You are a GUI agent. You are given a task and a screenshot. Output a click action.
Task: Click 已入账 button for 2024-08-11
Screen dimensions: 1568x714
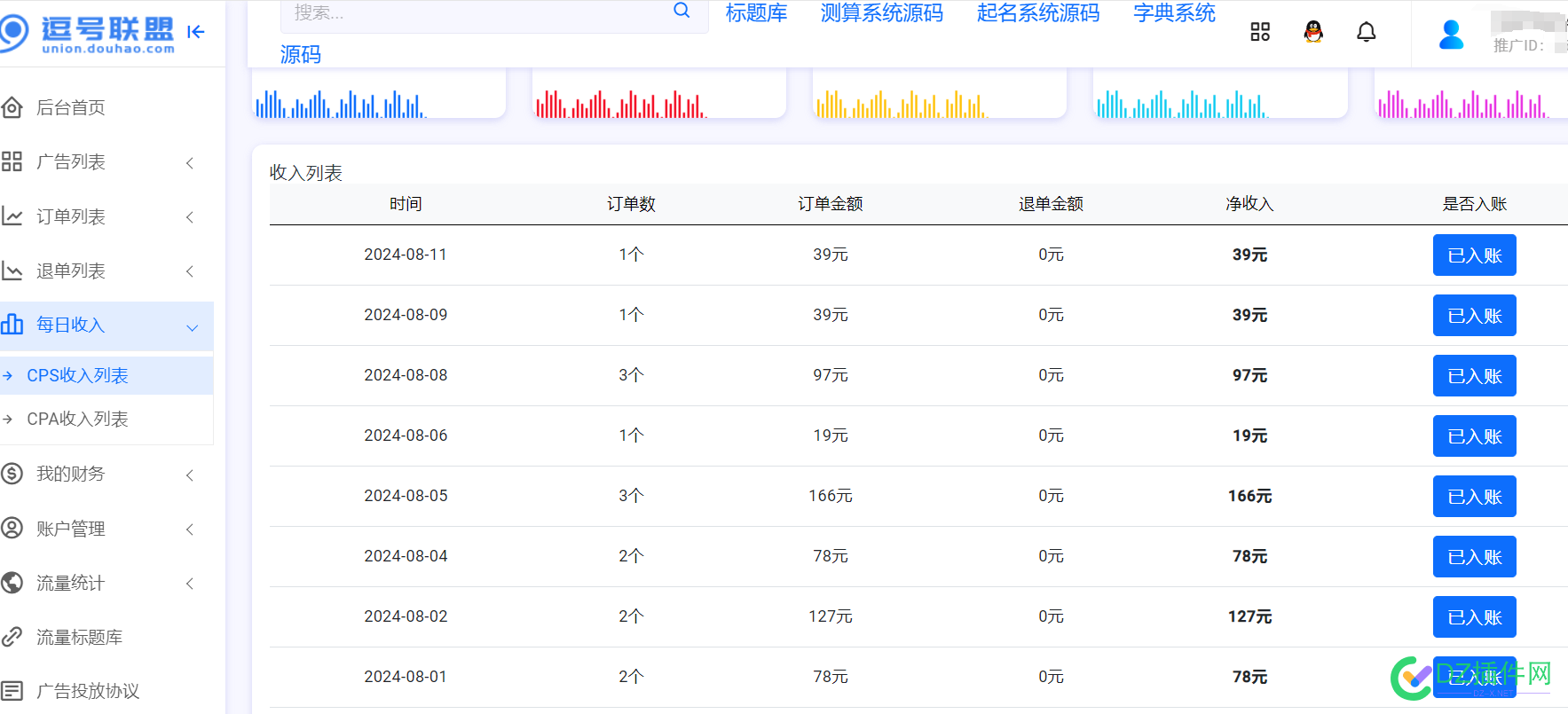1474,255
